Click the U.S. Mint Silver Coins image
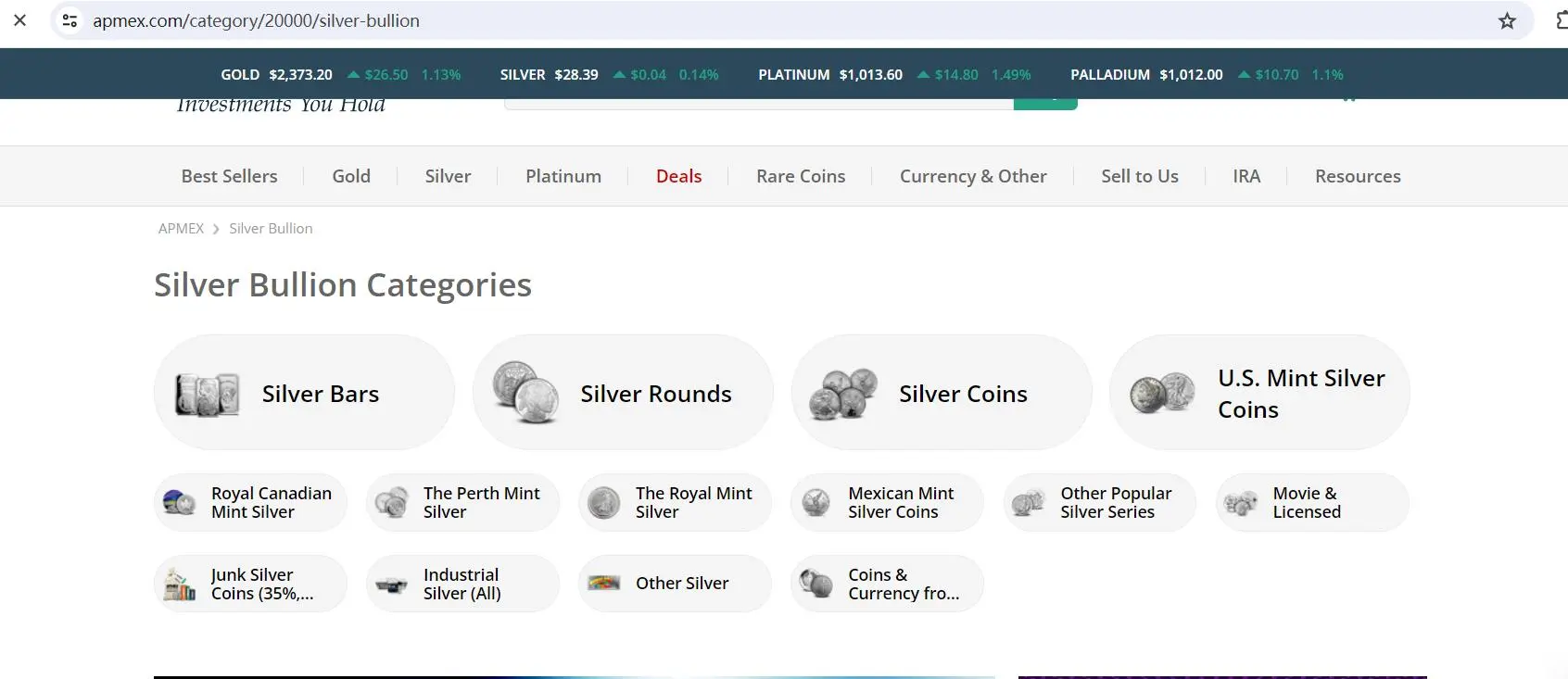Viewport: 1568px width, 679px height. (1162, 394)
